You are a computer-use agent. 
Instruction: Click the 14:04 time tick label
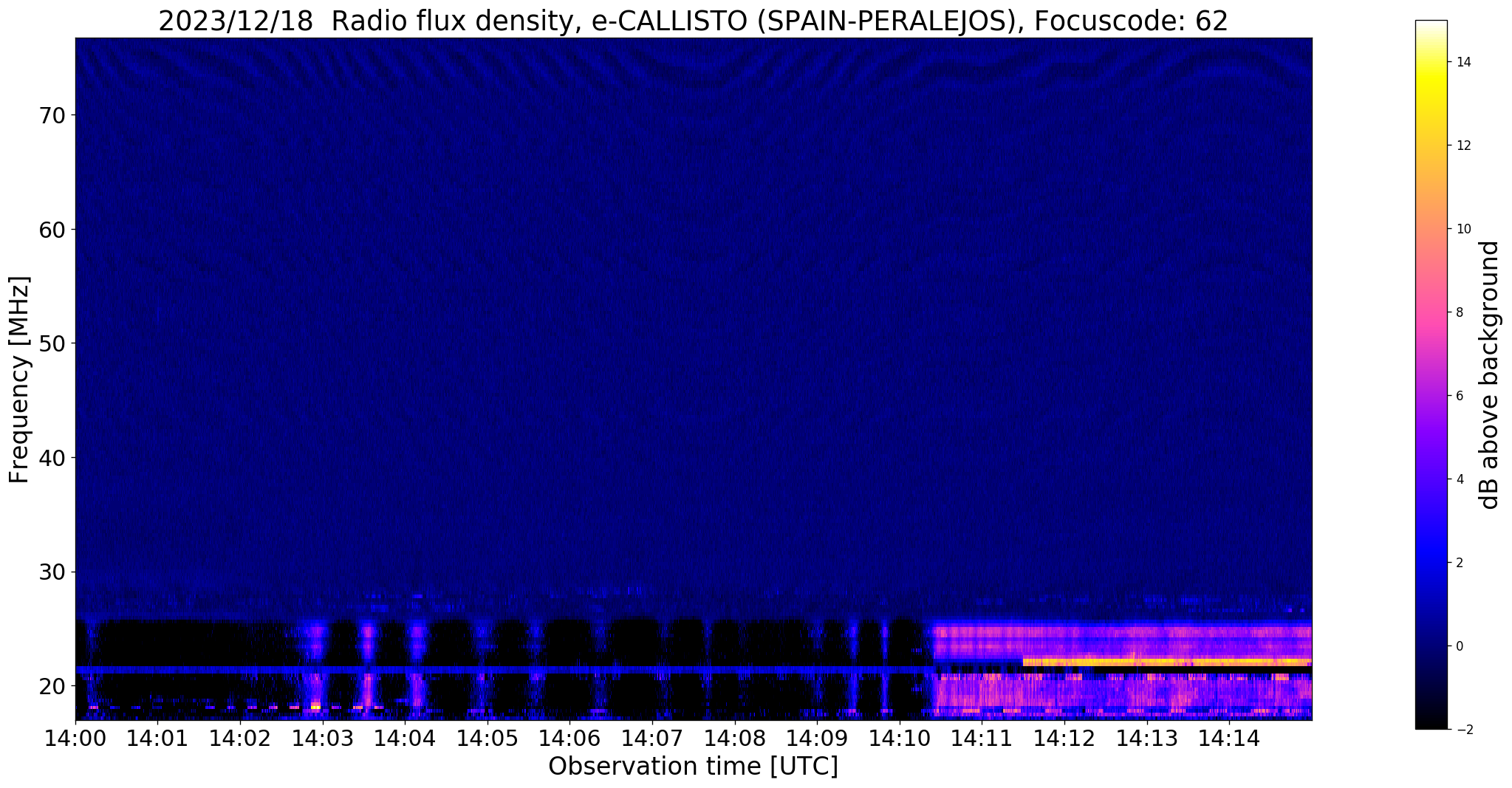point(405,739)
